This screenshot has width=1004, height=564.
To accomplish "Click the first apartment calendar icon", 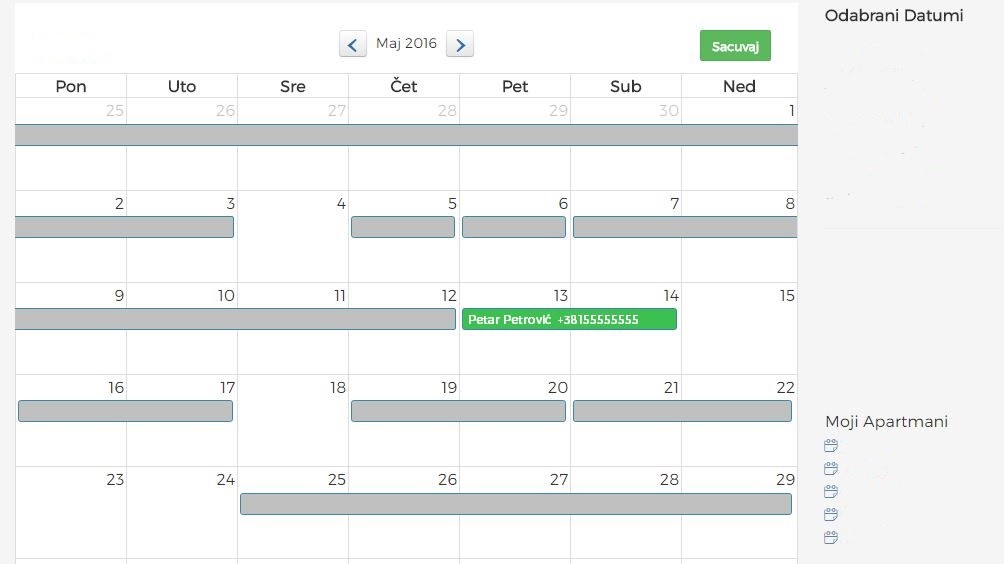I will pos(830,446).
